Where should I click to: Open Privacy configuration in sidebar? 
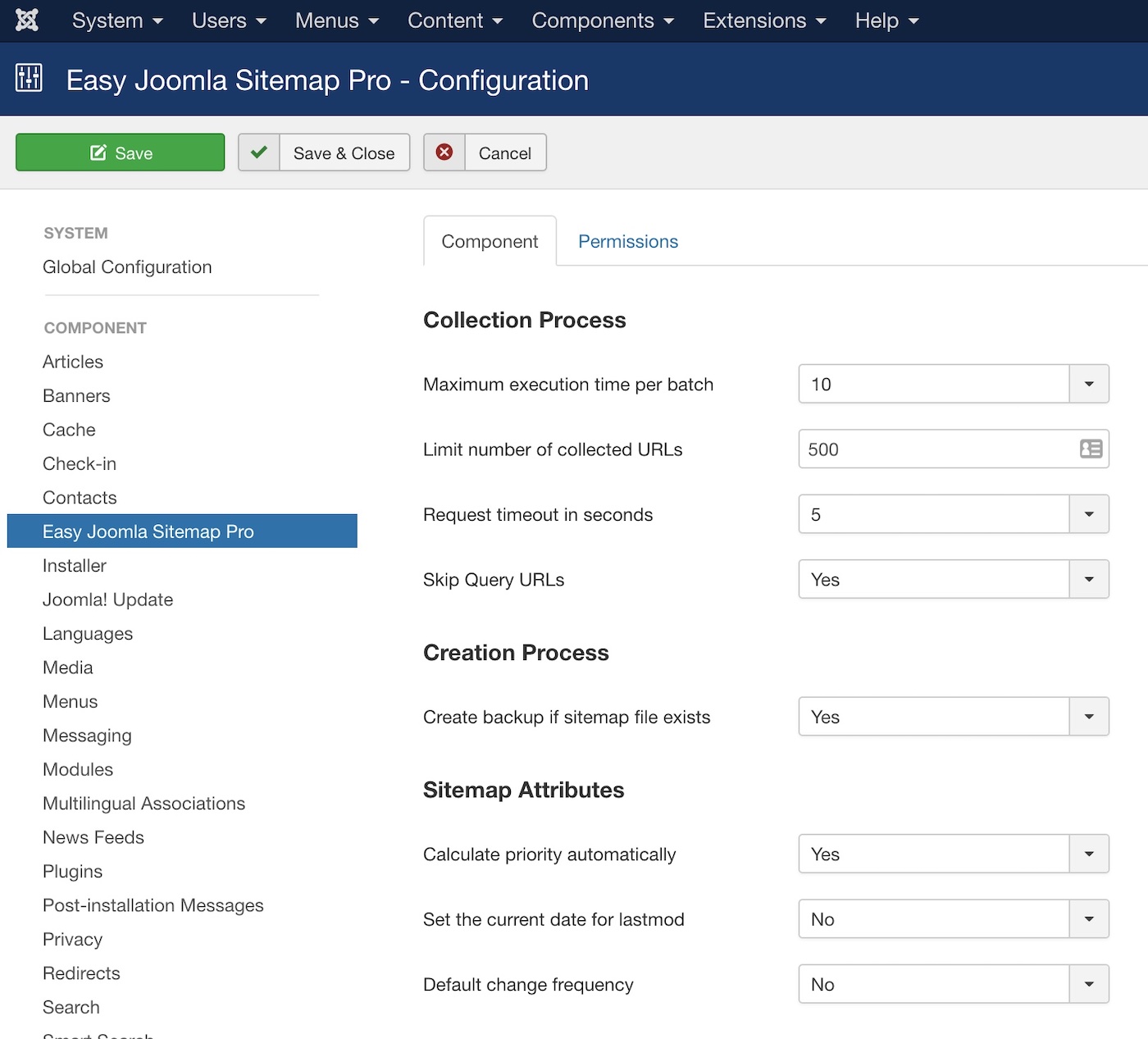(x=73, y=940)
